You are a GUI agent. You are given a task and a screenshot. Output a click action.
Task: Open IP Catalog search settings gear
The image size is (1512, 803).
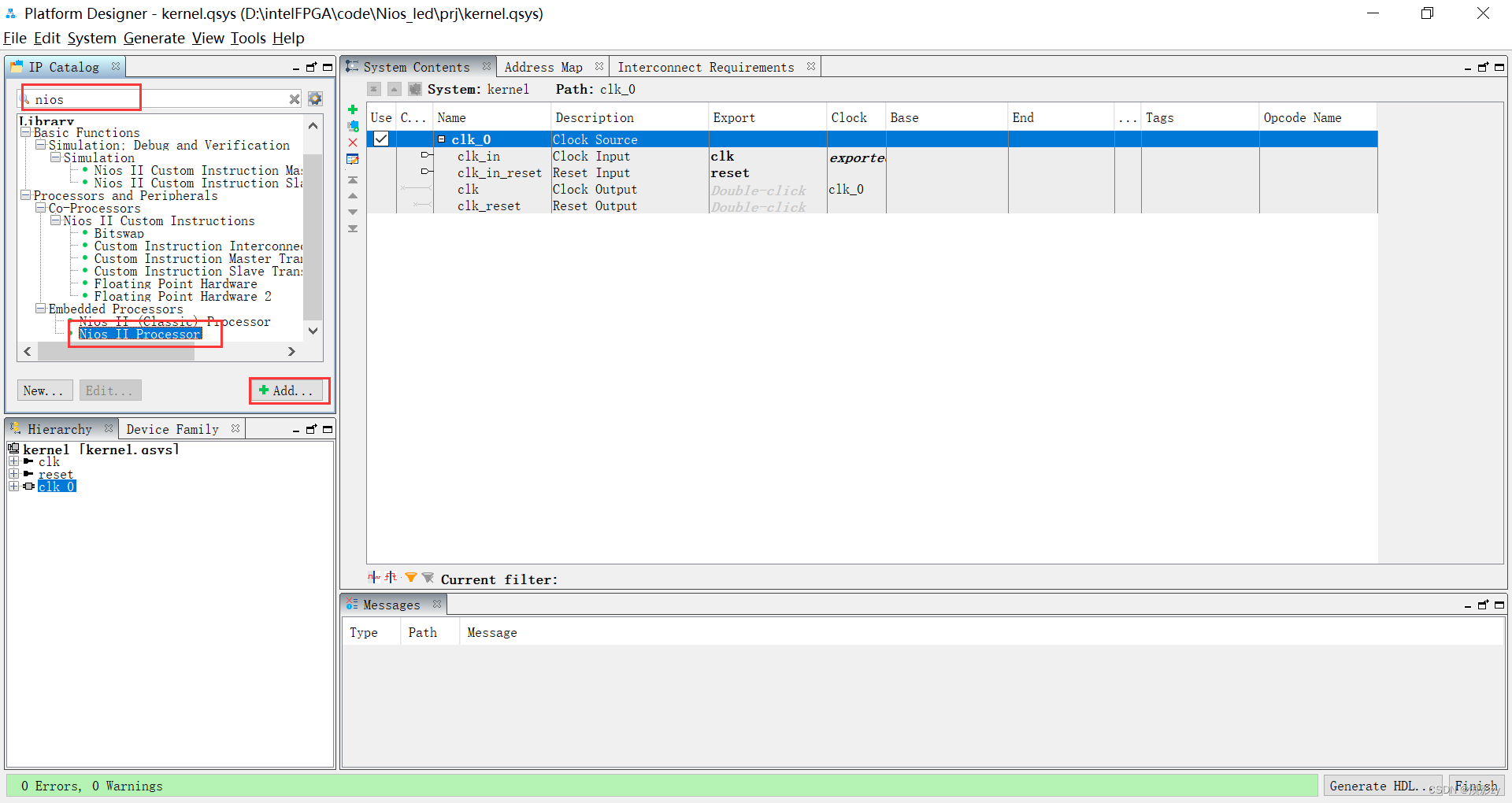(x=315, y=98)
